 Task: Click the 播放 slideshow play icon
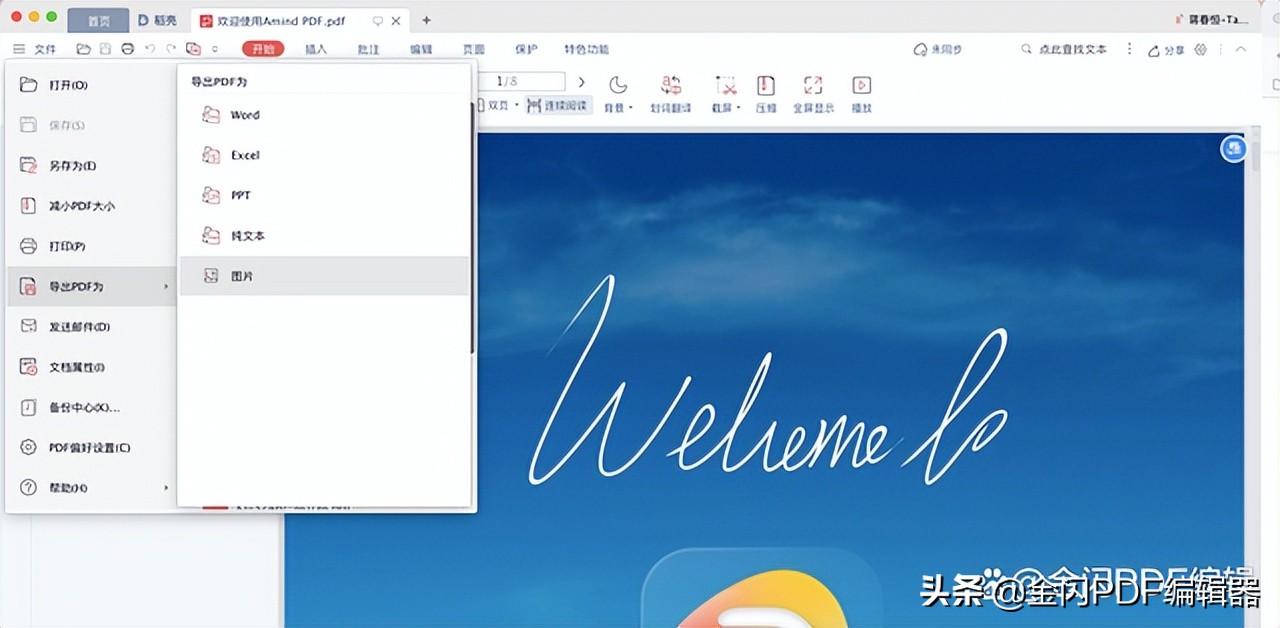861,86
